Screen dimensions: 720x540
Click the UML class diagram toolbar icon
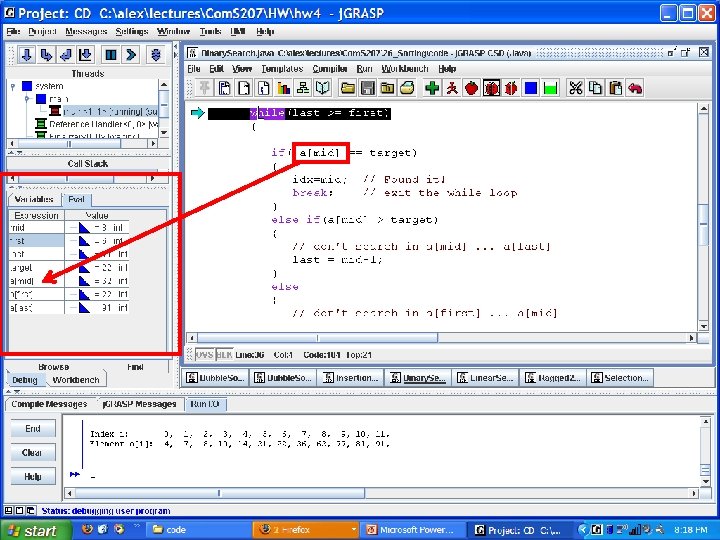[303, 88]
